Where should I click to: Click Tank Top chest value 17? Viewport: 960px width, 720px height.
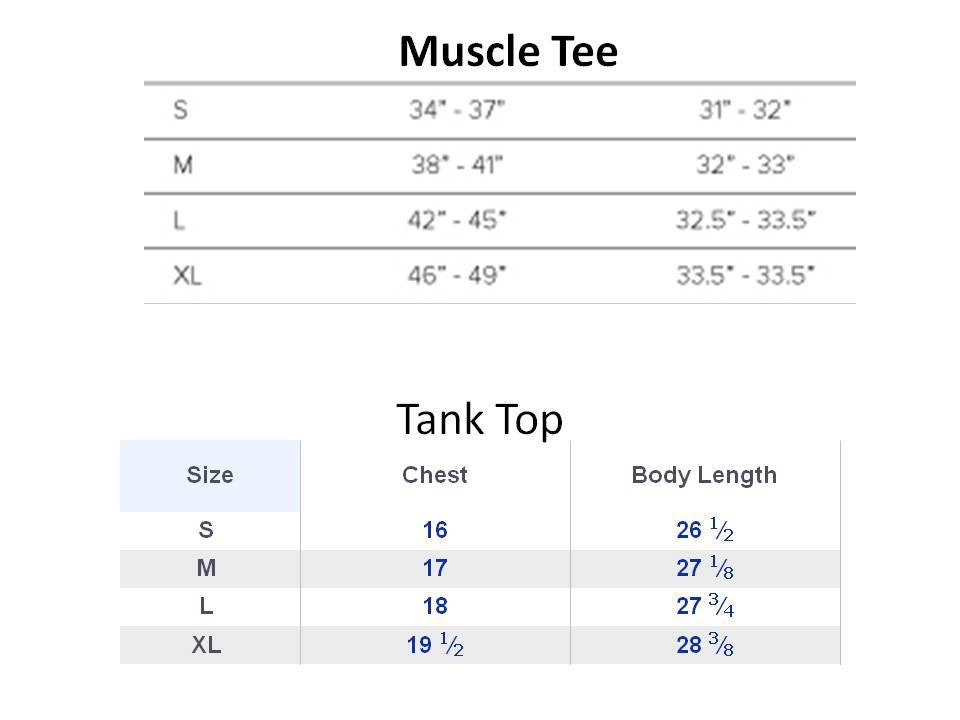point(435,568)
